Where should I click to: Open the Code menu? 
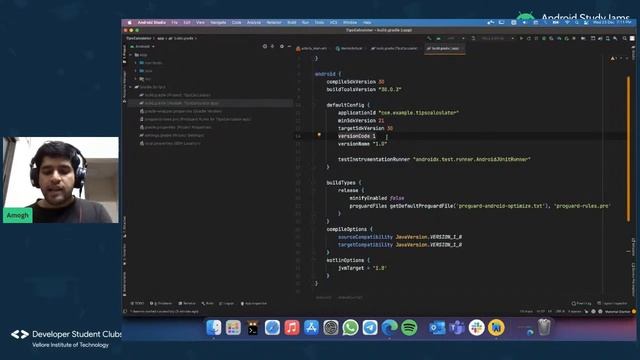point(237,22)
